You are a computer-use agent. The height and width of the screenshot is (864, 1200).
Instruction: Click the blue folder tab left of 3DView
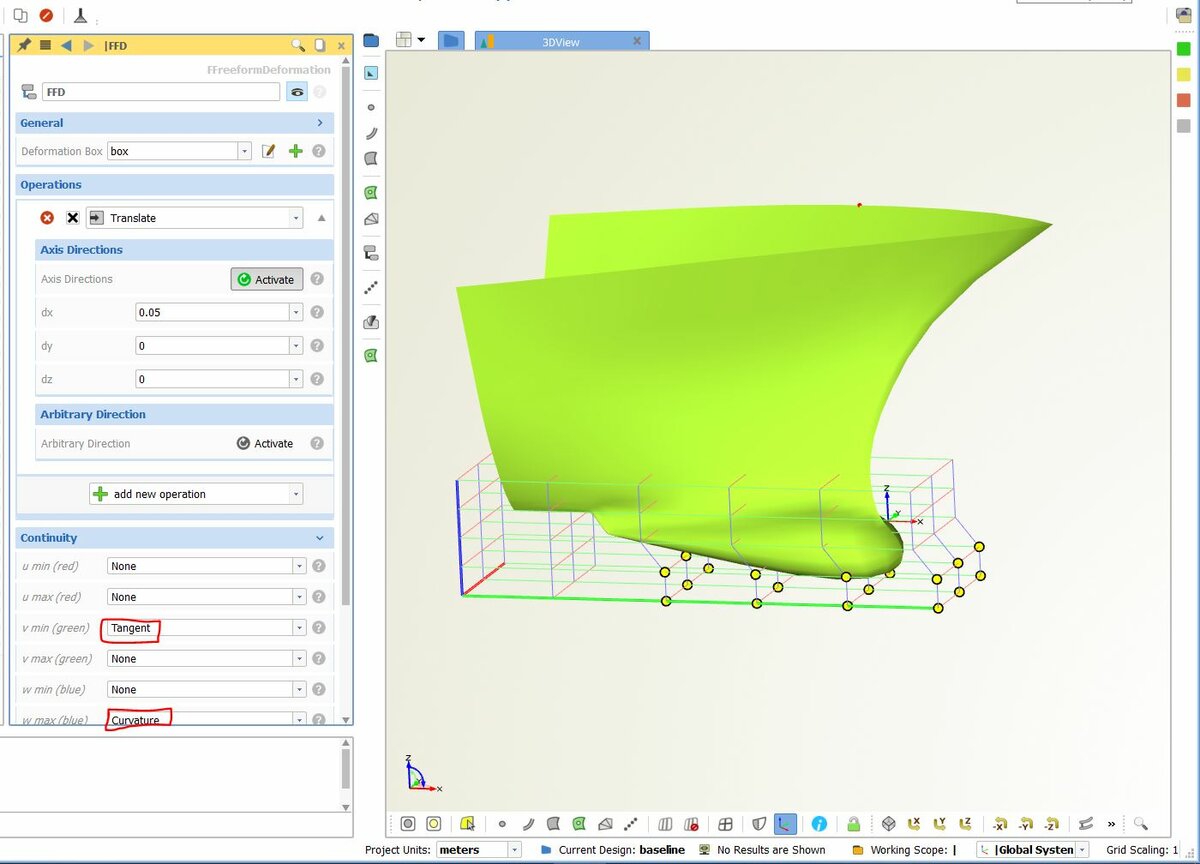click(x=451, y=41)
